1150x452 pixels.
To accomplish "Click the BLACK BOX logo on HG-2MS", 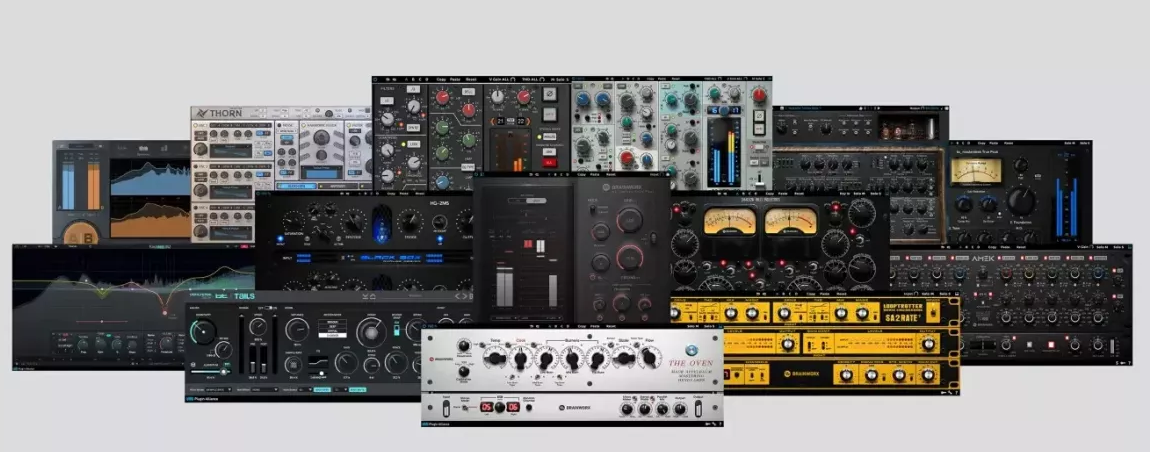I will click(391, 257).
